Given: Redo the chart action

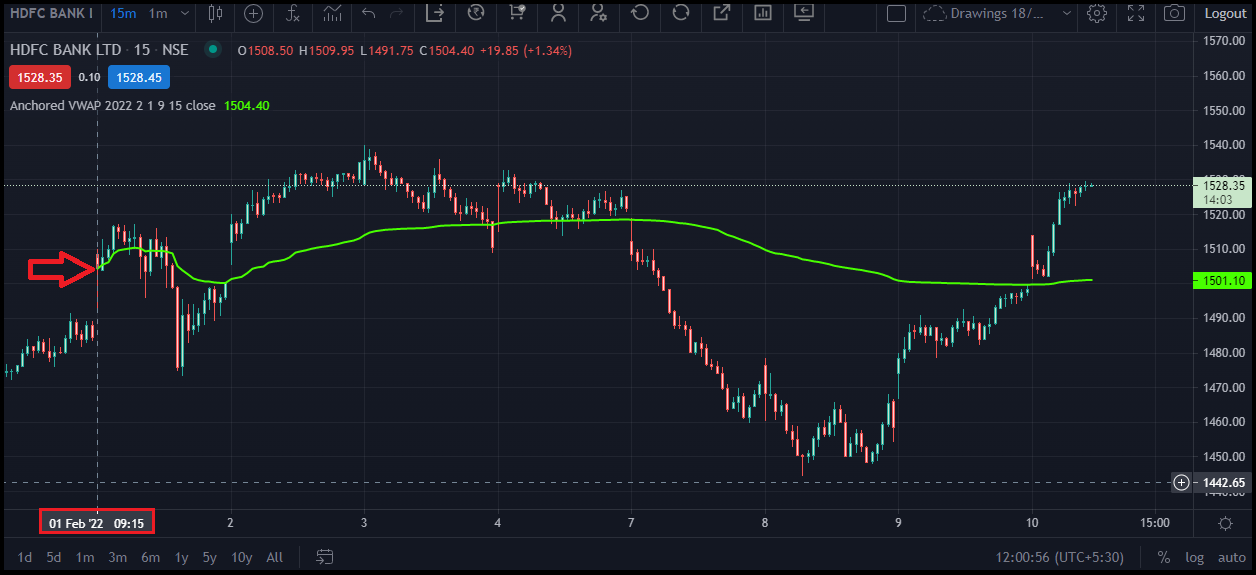Looking at the screenshot, I should (397, 13).
